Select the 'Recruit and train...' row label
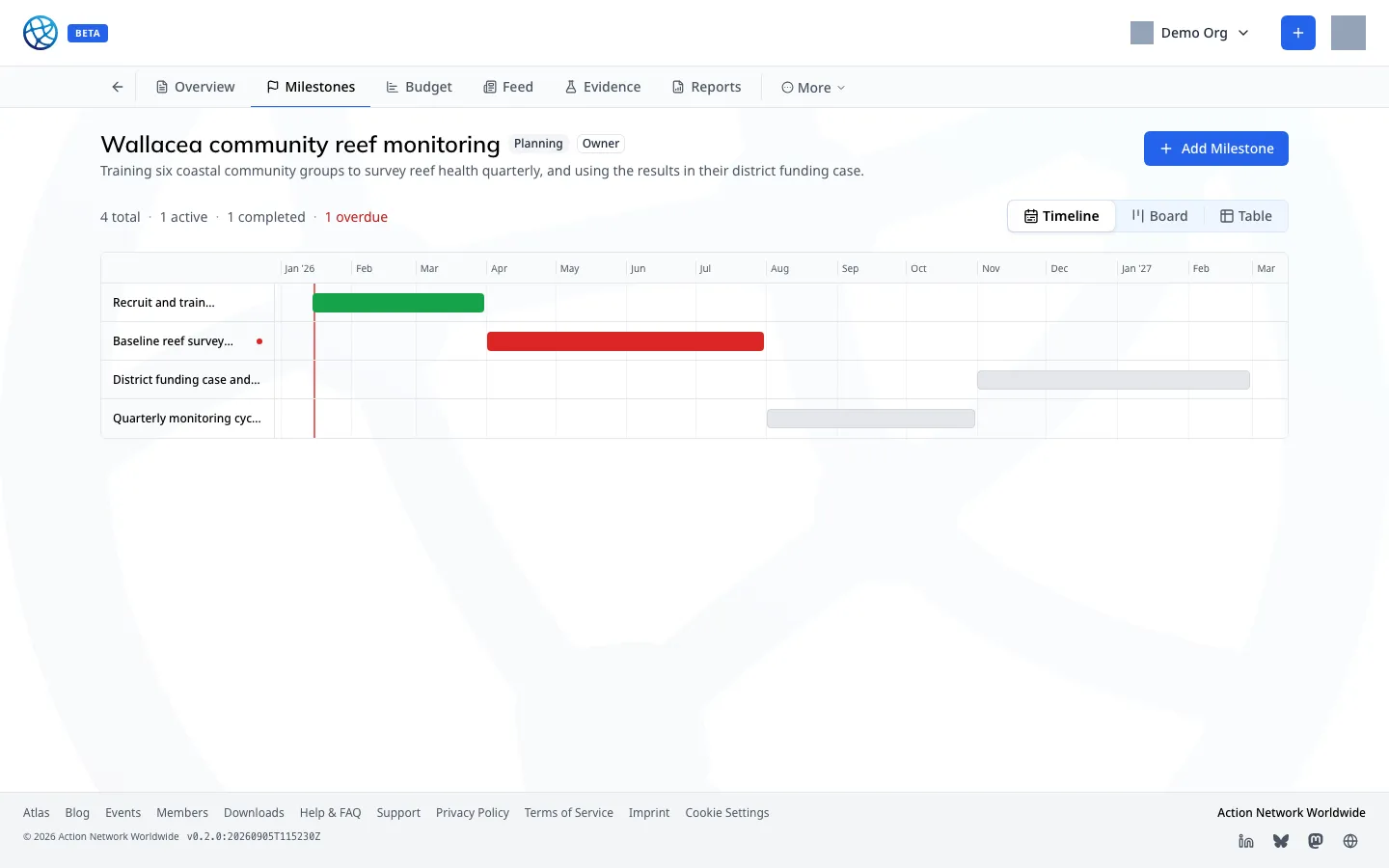The height and width of the screenshot is (868, 1389). pos(164,303)
